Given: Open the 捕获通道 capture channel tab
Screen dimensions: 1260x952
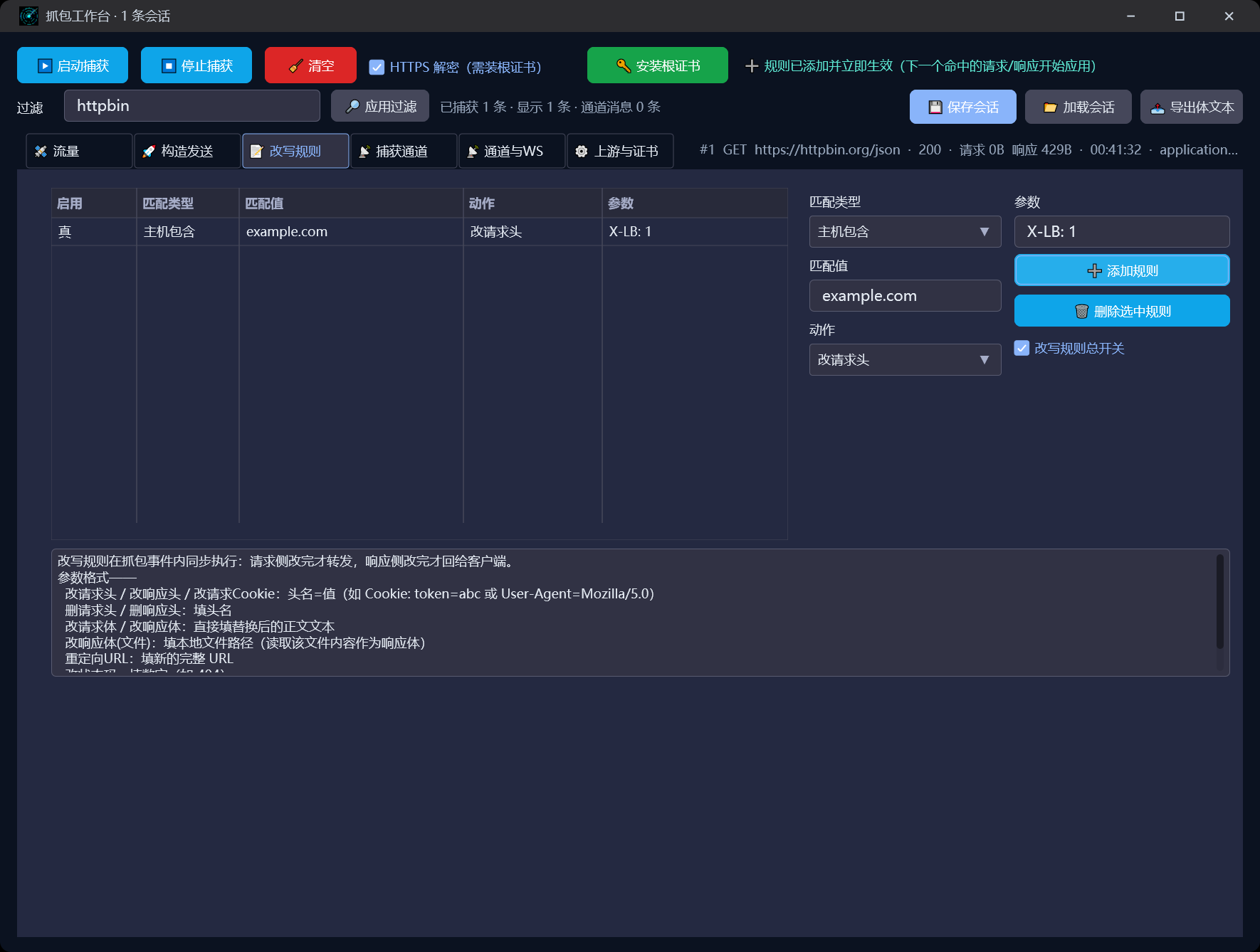Looking at the screenshot, I should (404, 151).
